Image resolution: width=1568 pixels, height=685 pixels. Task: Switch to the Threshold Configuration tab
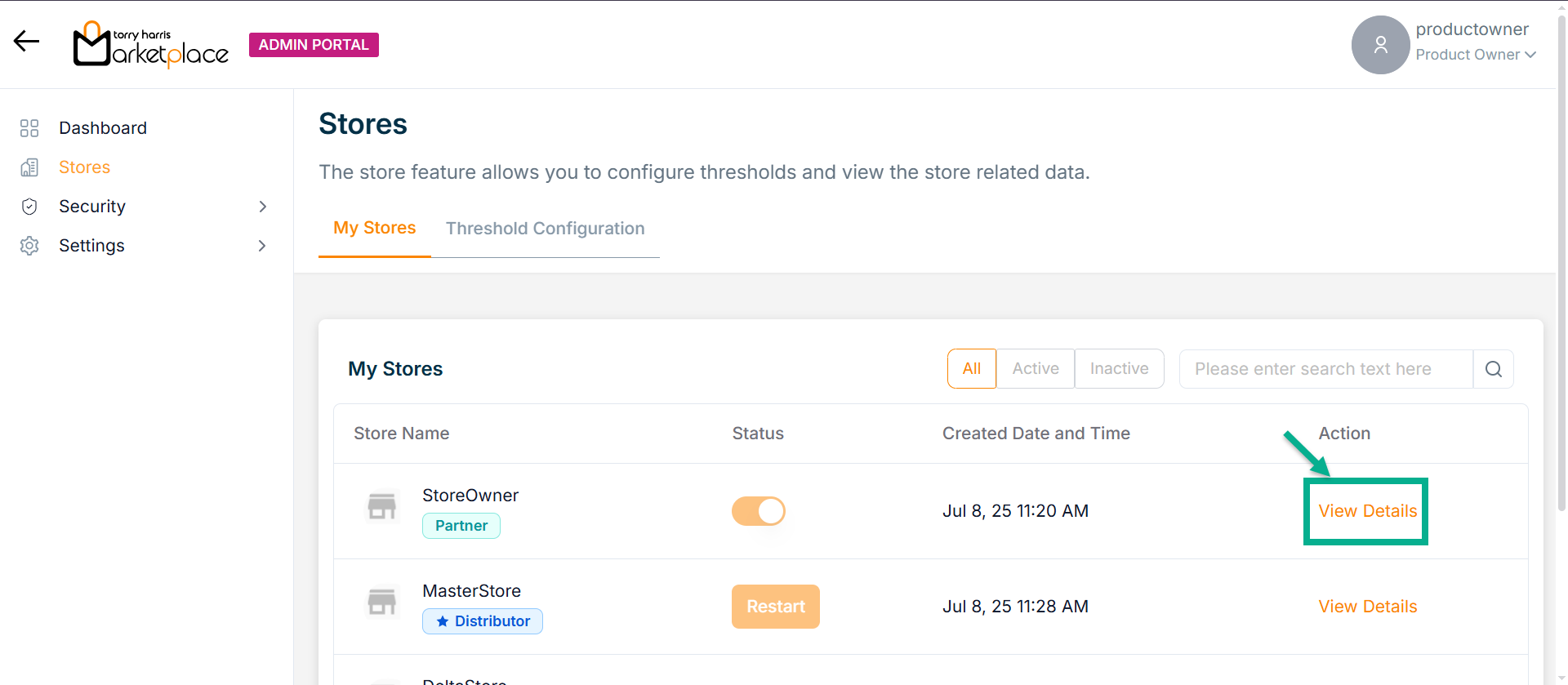click(545, 229)
